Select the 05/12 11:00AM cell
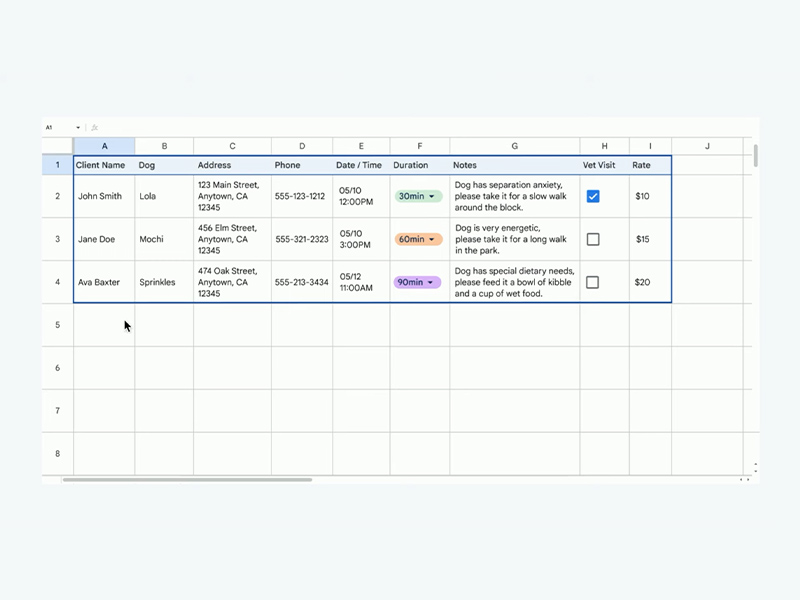This screenshot has width=800, height=600. (x=361, y=282)
